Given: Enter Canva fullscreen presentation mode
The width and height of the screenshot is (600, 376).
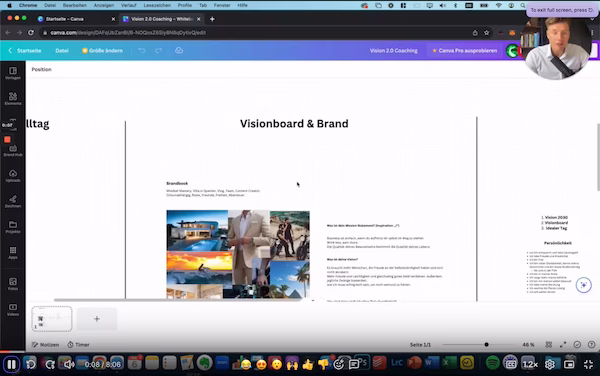Looking at the screenshot, I should (x=563, y=345).
